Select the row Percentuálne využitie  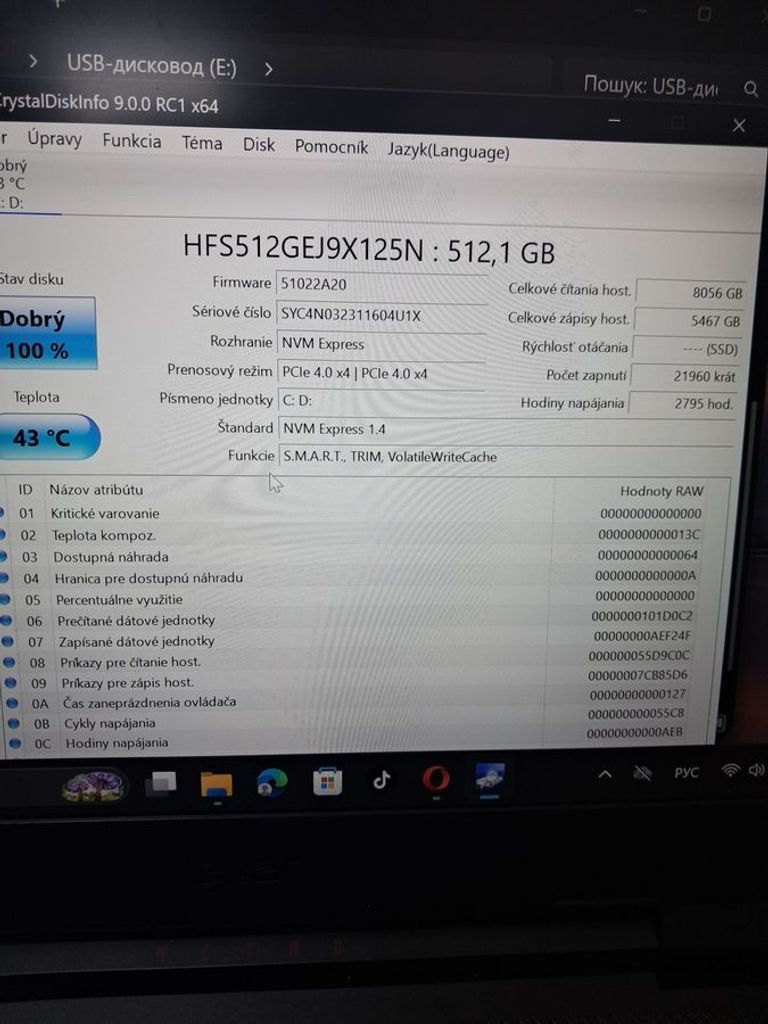click(353, 599)
